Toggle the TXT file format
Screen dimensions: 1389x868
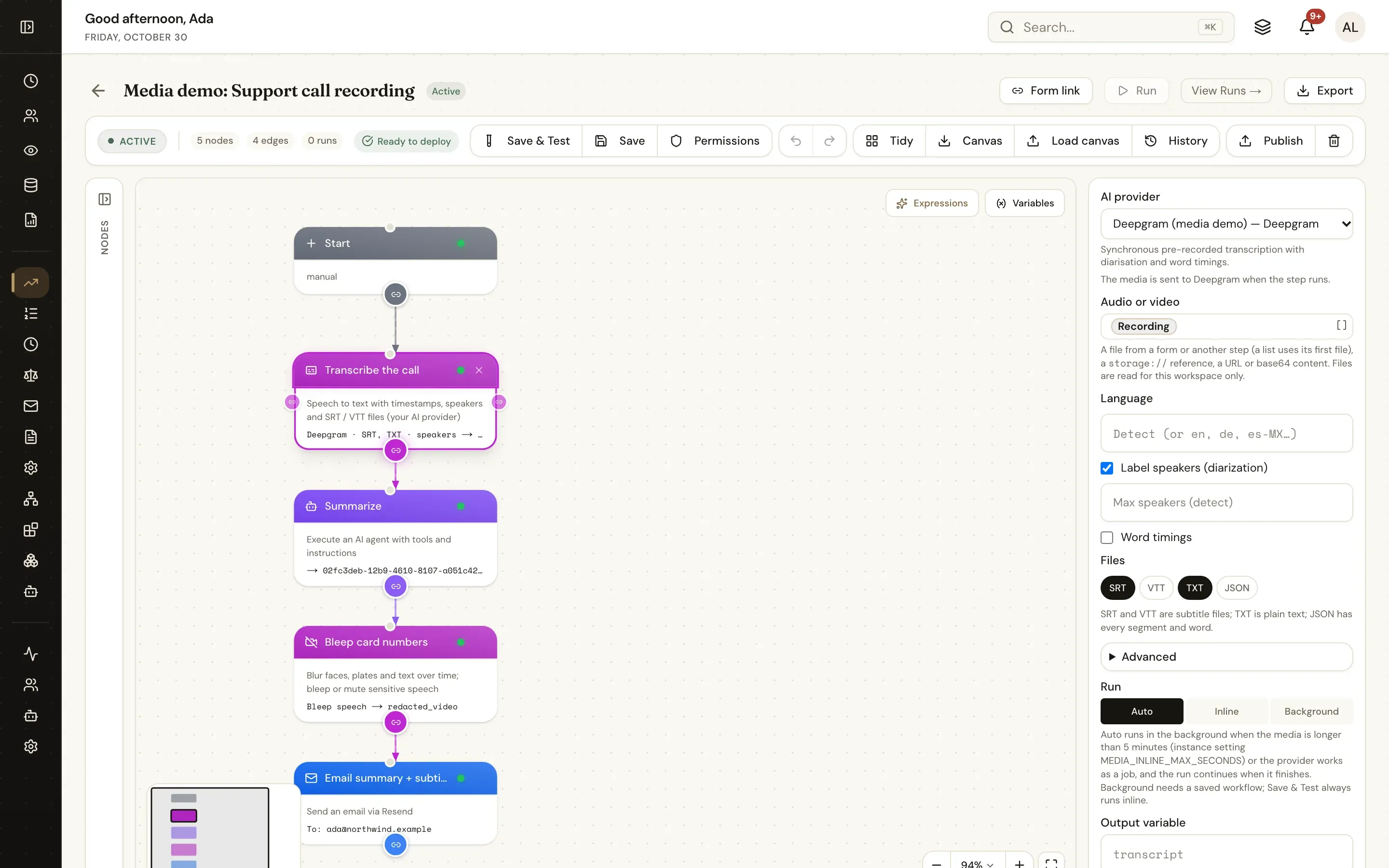pyautogui.click(x=1195, y=588)
